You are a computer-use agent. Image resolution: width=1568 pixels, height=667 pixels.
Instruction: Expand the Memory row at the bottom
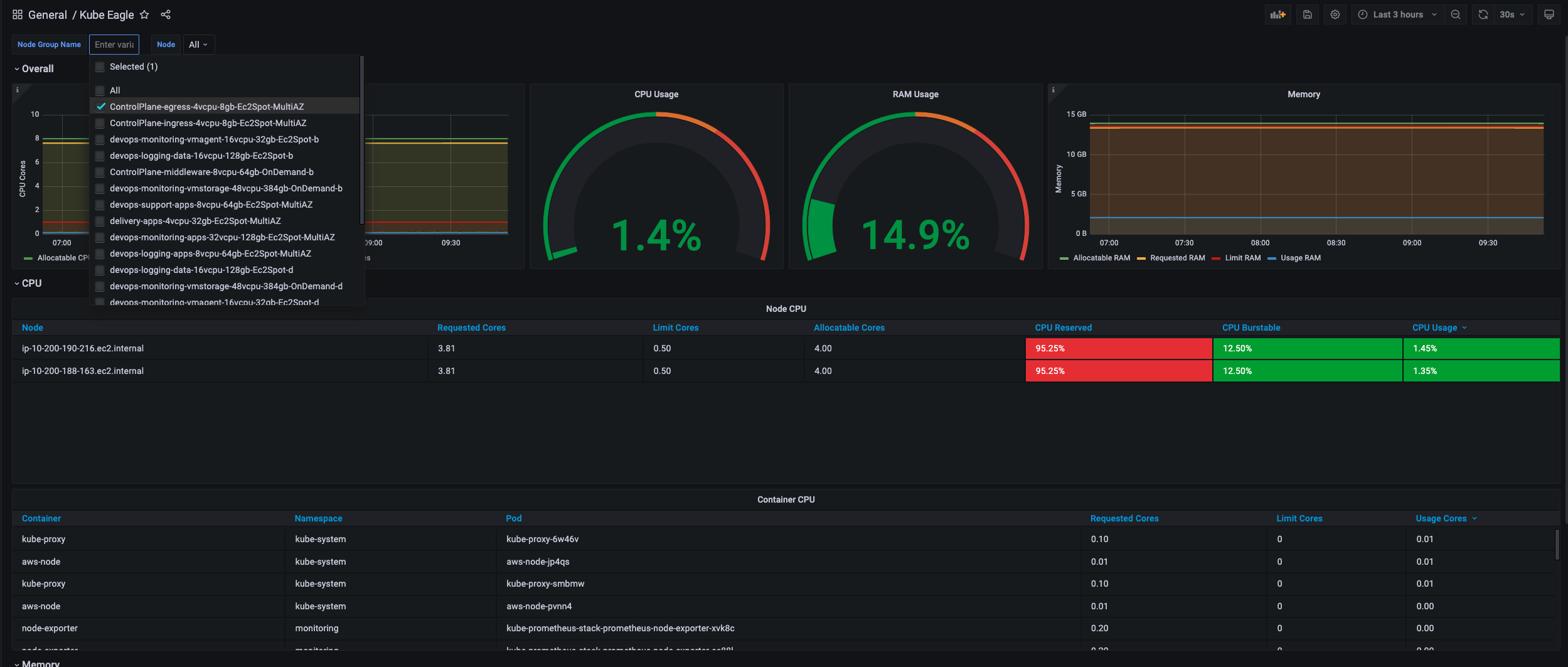coord(37,663)
